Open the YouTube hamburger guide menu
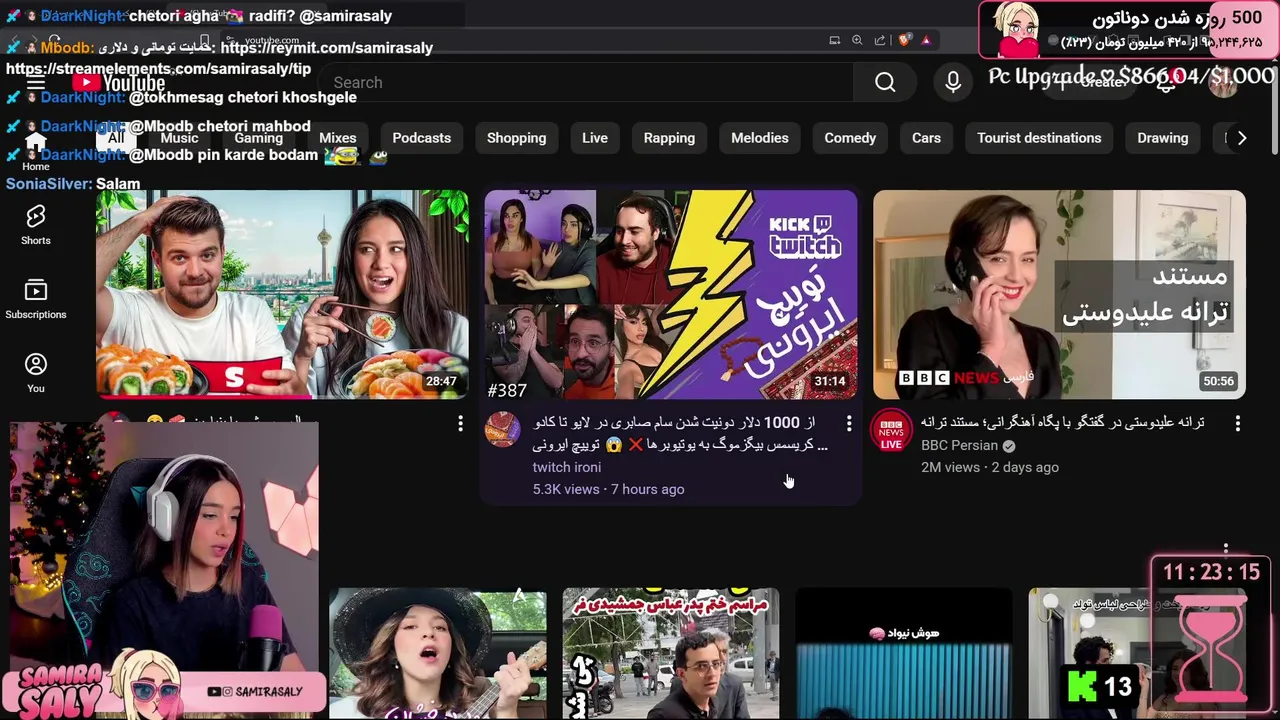This screenshot has height=720, width=1280. point(36,83)
